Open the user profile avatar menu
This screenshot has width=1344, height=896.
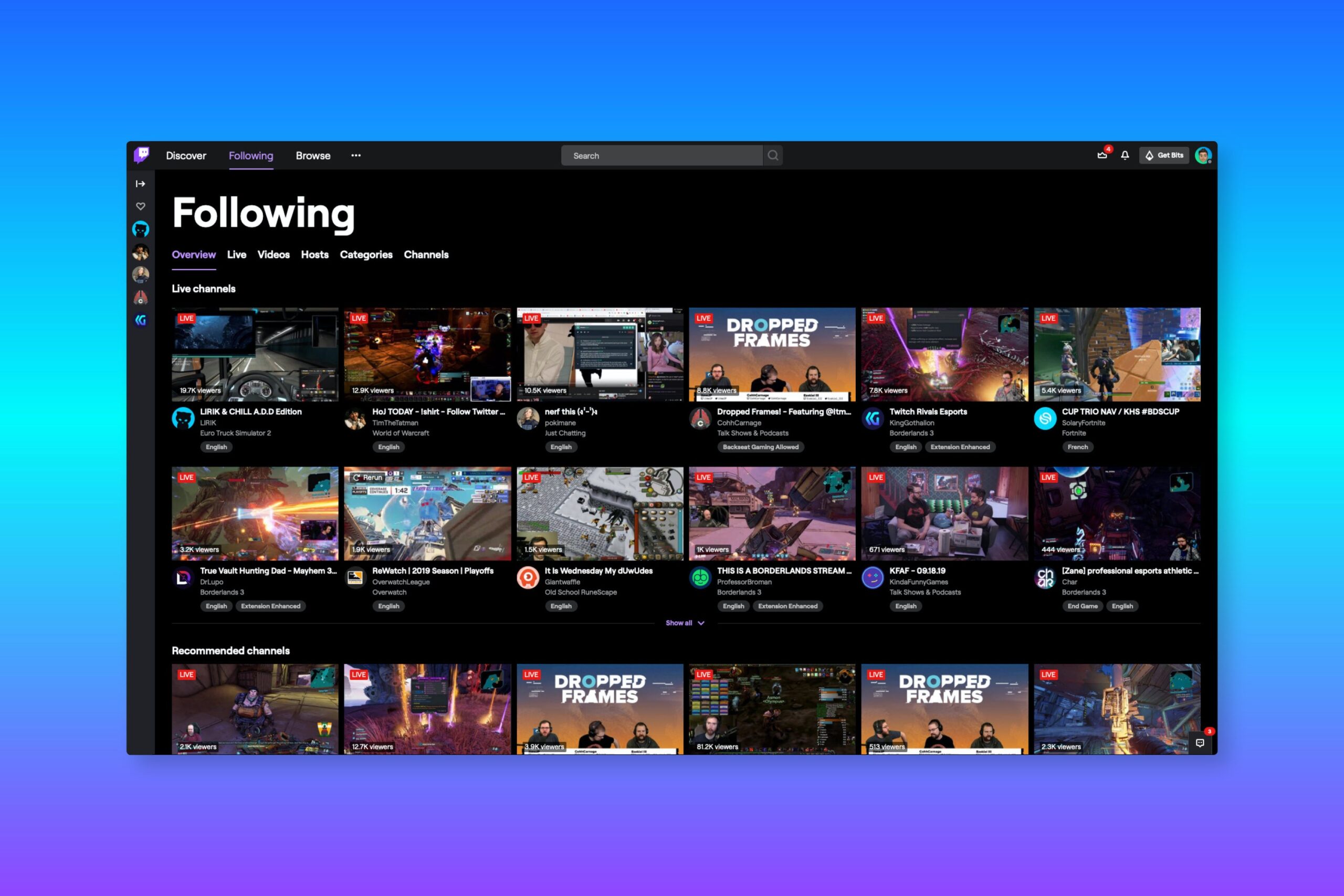(x=1203, y=155)
